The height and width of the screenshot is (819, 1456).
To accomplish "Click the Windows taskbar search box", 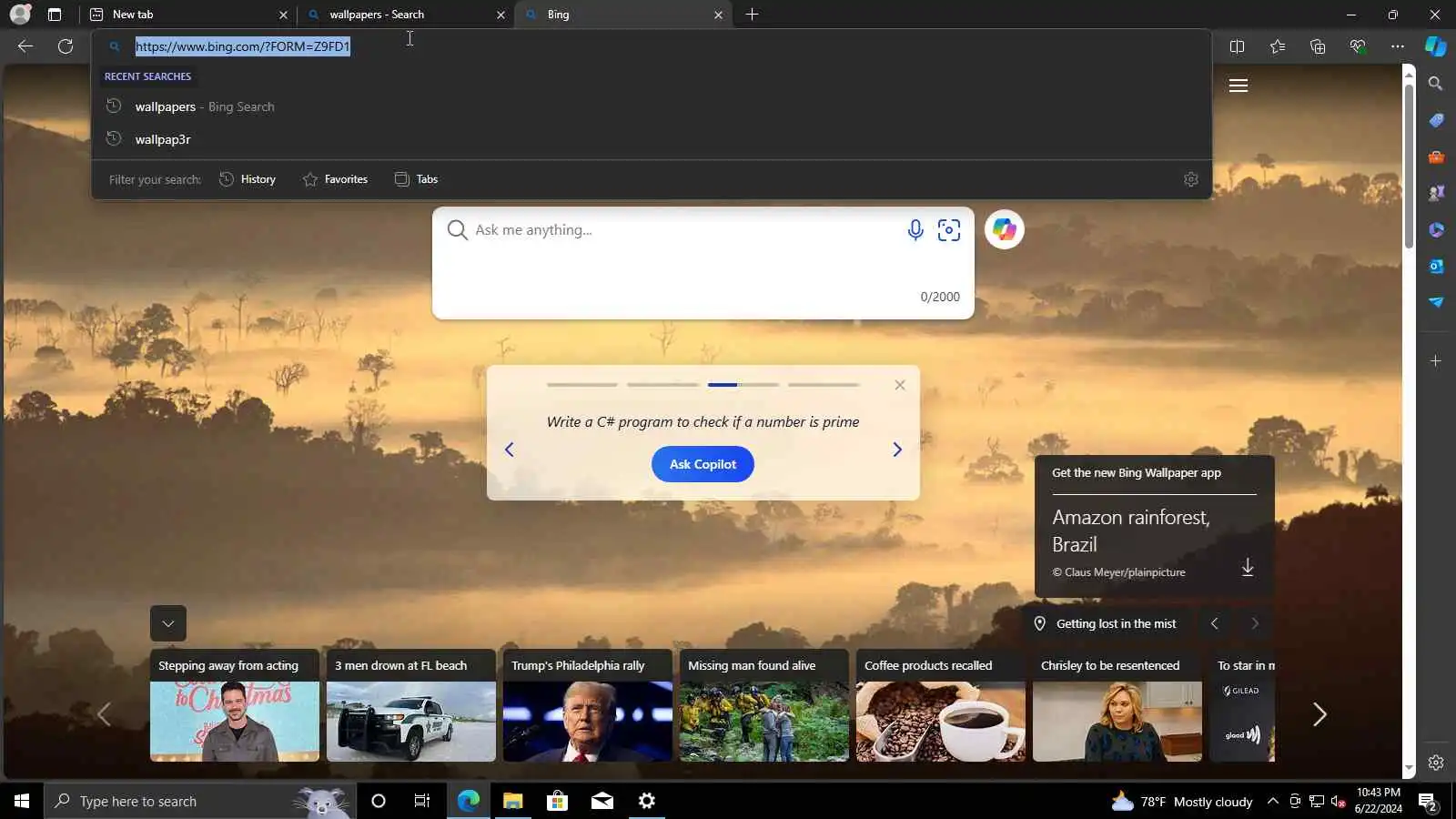I will 198,801.
